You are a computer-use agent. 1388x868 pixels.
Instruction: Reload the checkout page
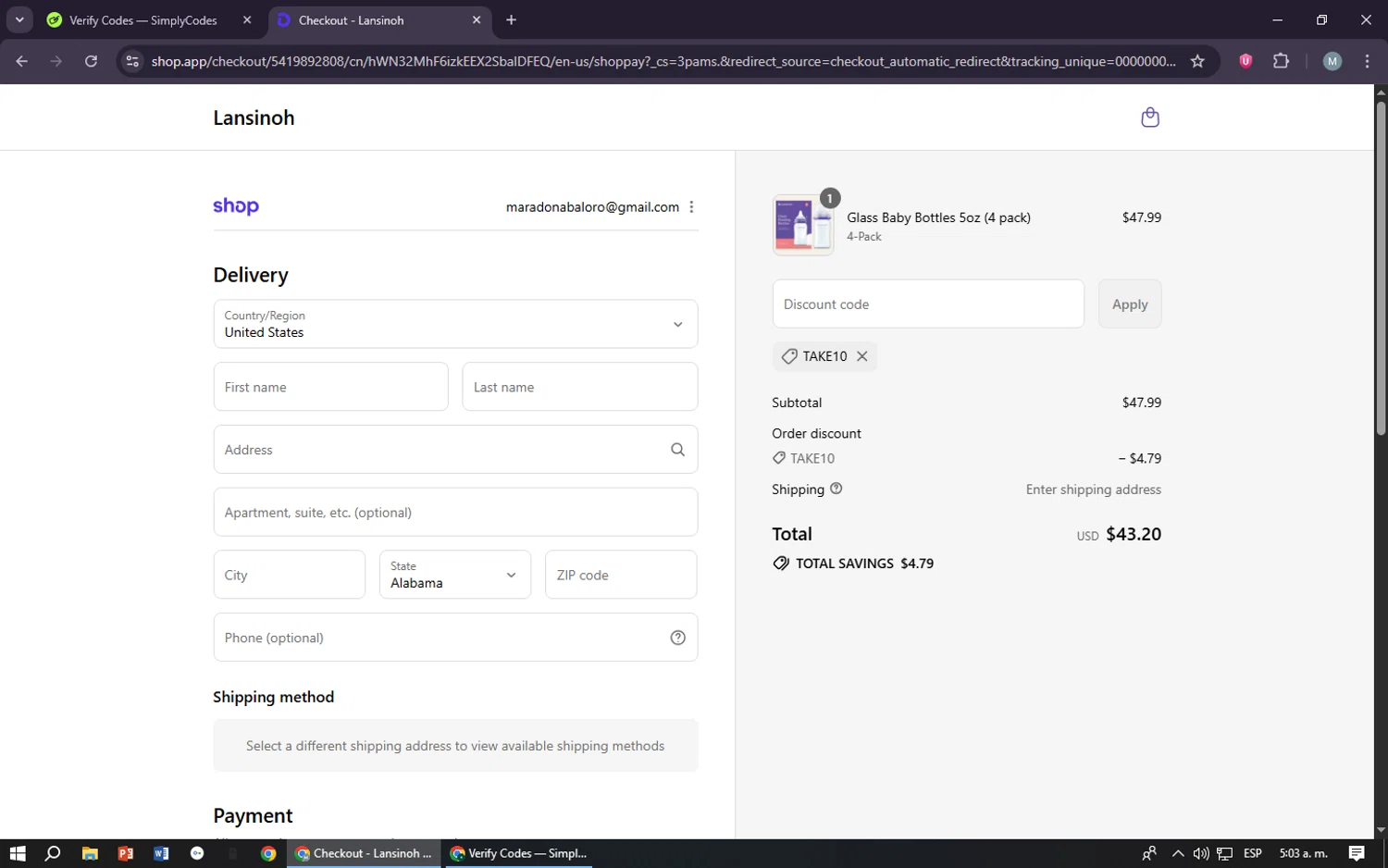(x=91, y=61)
